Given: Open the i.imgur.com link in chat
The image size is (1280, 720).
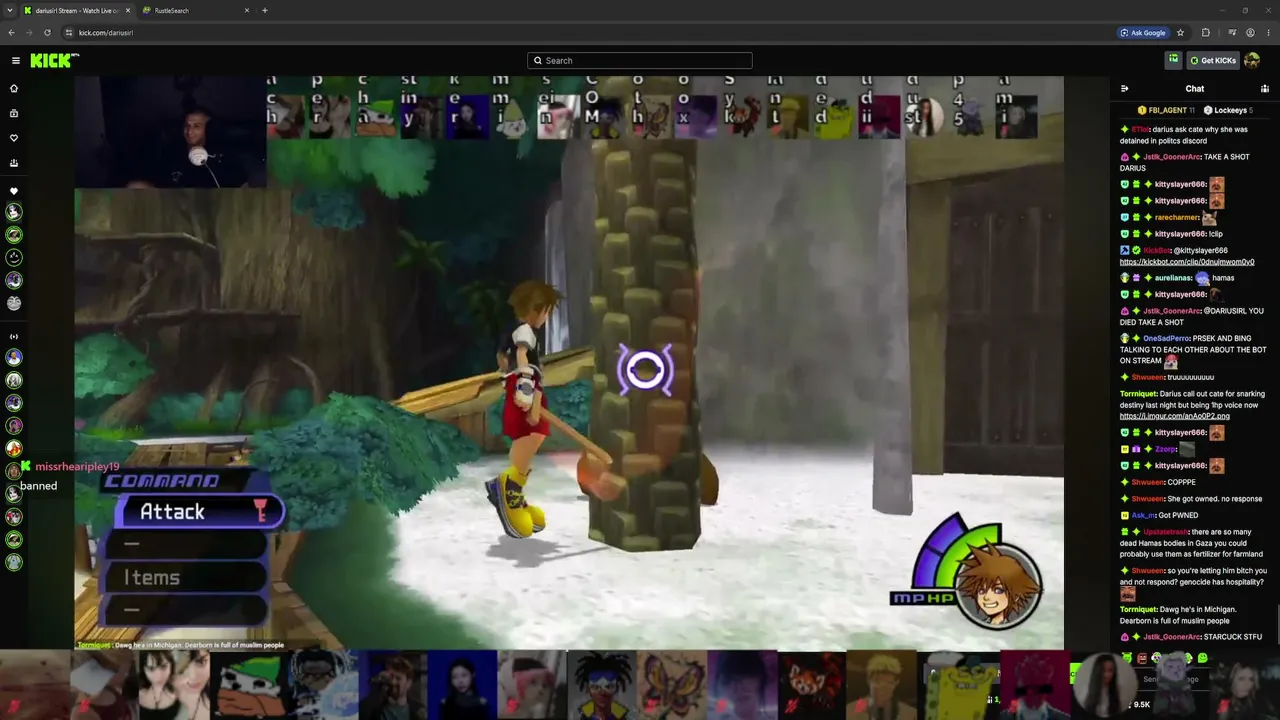Looking at the screenshot, I should point(1175,416).
